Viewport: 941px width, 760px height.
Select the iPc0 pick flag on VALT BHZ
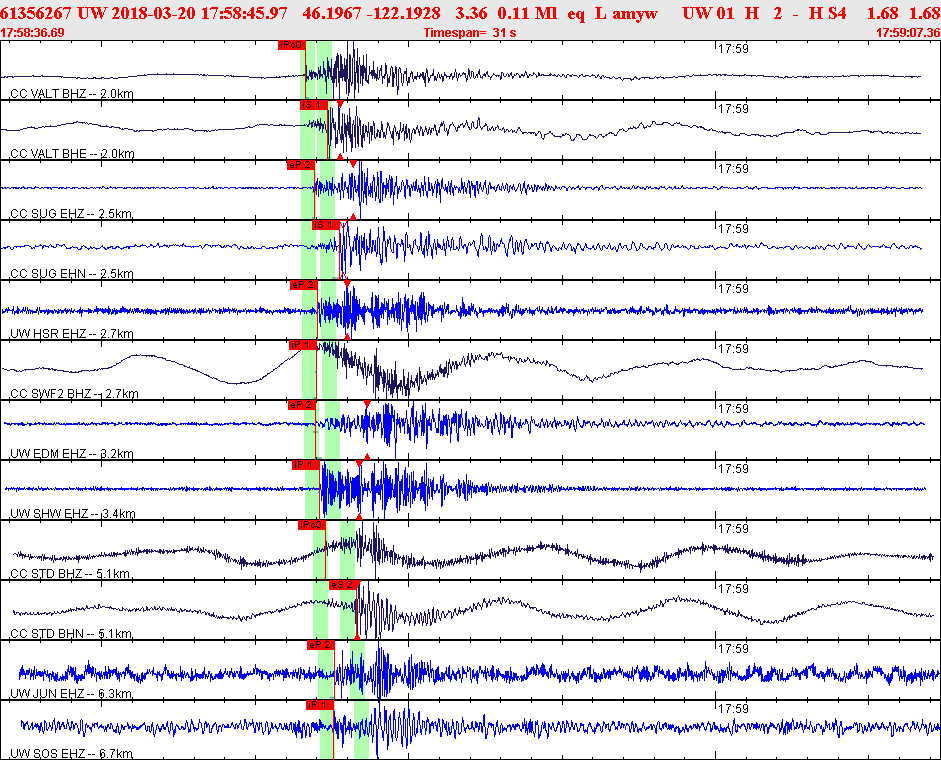coord(292,45)
